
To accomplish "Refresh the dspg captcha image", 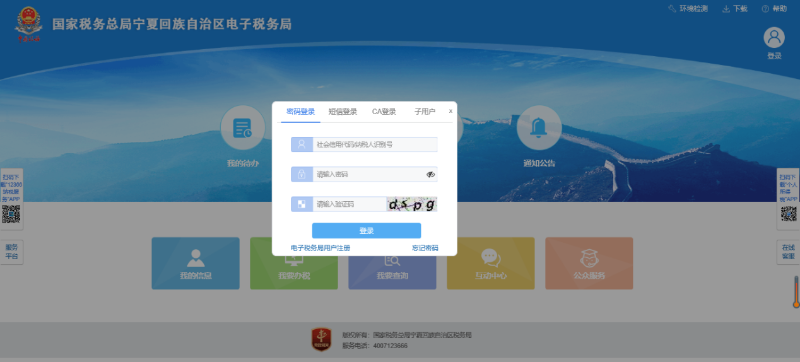I will 412,204.
